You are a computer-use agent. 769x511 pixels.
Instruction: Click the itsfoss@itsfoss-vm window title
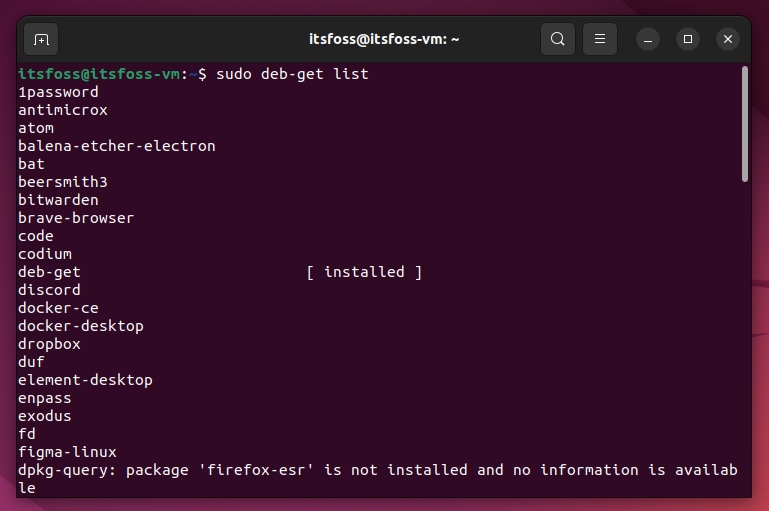tap(384, 40)
